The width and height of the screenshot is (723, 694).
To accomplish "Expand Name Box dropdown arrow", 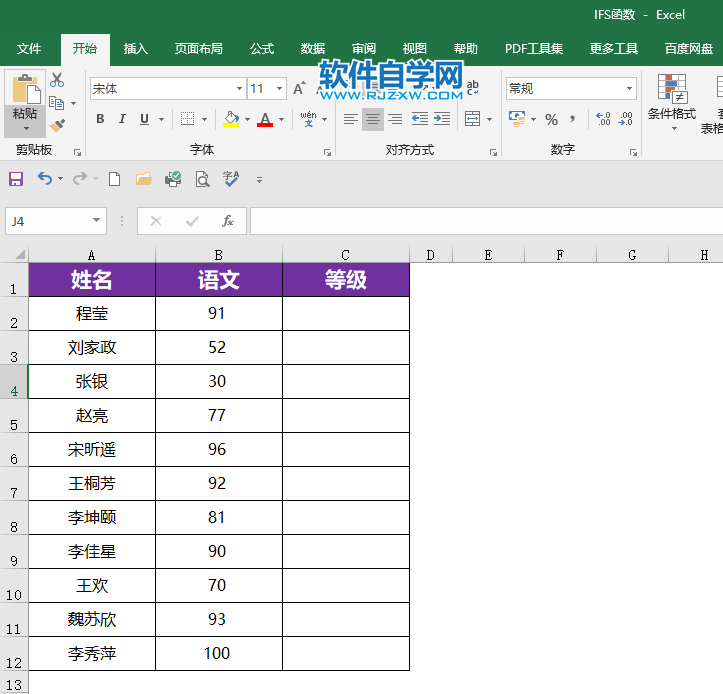I will (x=96, y=220).
